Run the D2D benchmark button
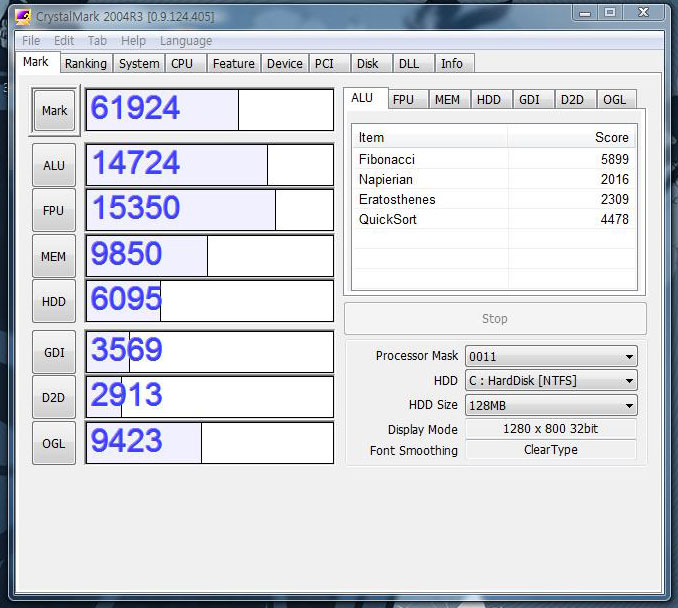This screenshot has height=608, width=678. tap(54, 397)
